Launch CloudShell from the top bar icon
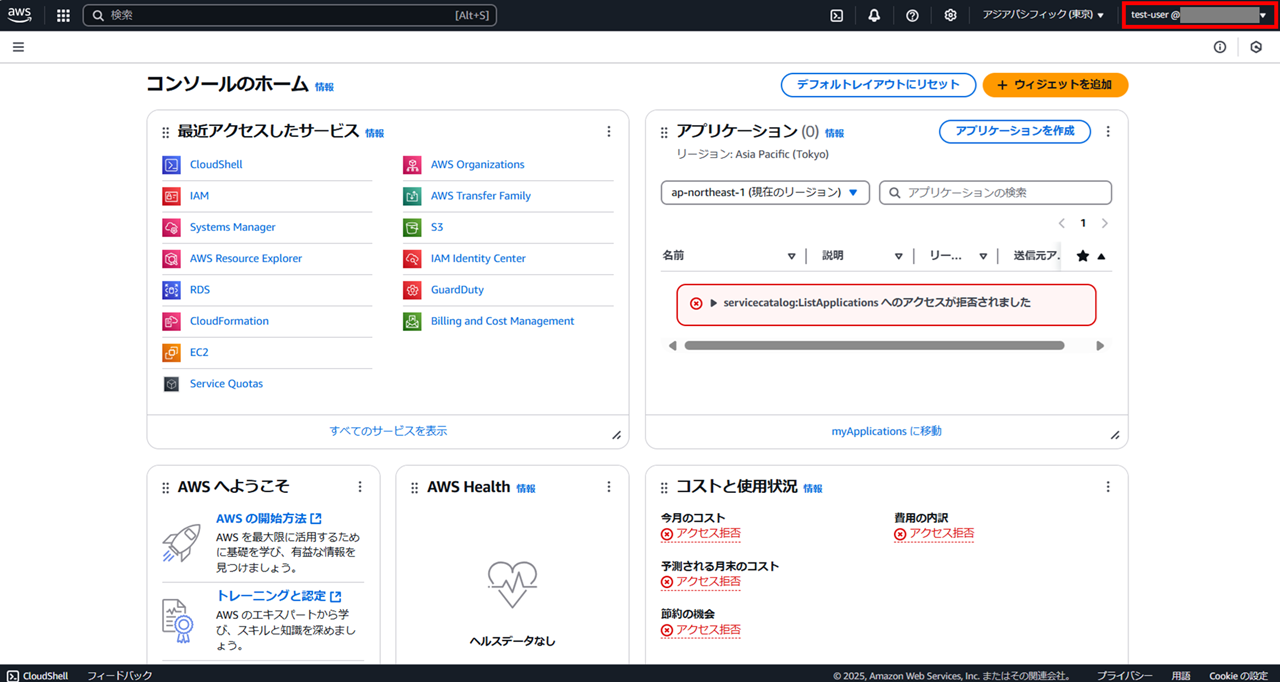 pos(837,15)
